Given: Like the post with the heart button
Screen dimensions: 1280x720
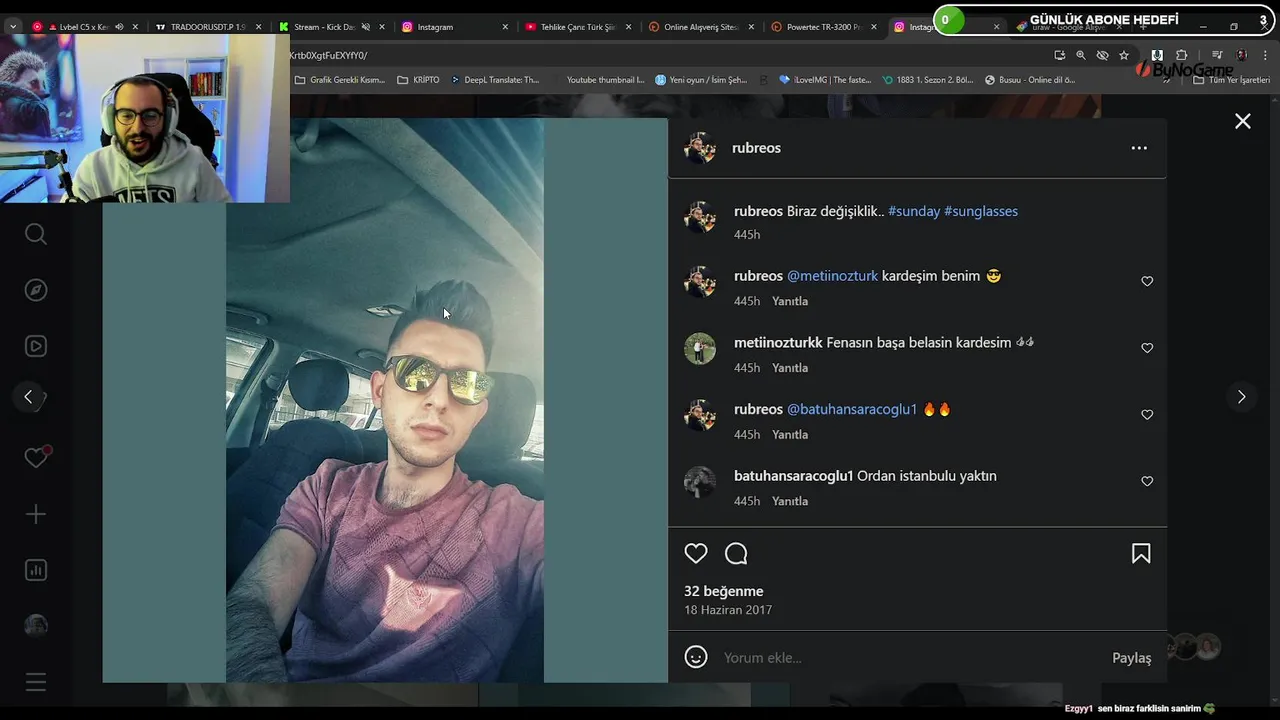Looking at the screenshot, I should [x=696, y=554].
